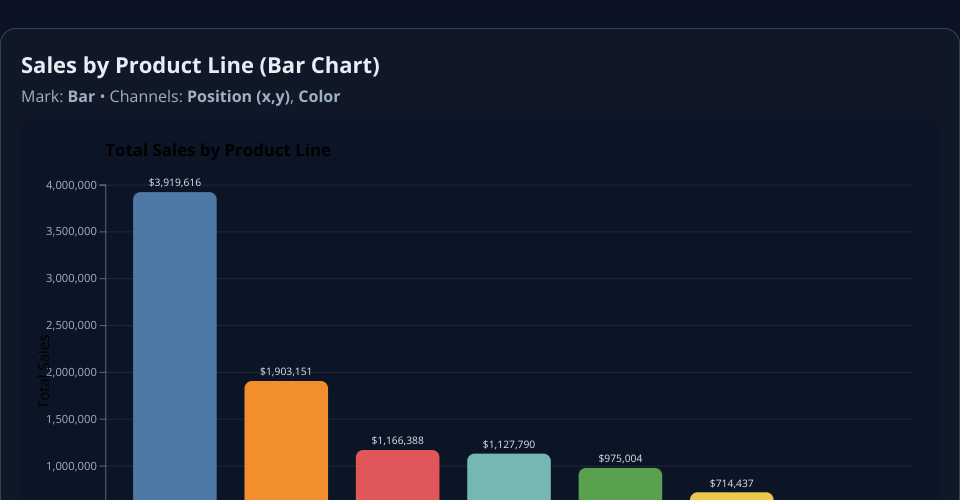Viewport: 960px width, 500px height.
Task: Click the $3,919,616 value label
Action: 175,182
